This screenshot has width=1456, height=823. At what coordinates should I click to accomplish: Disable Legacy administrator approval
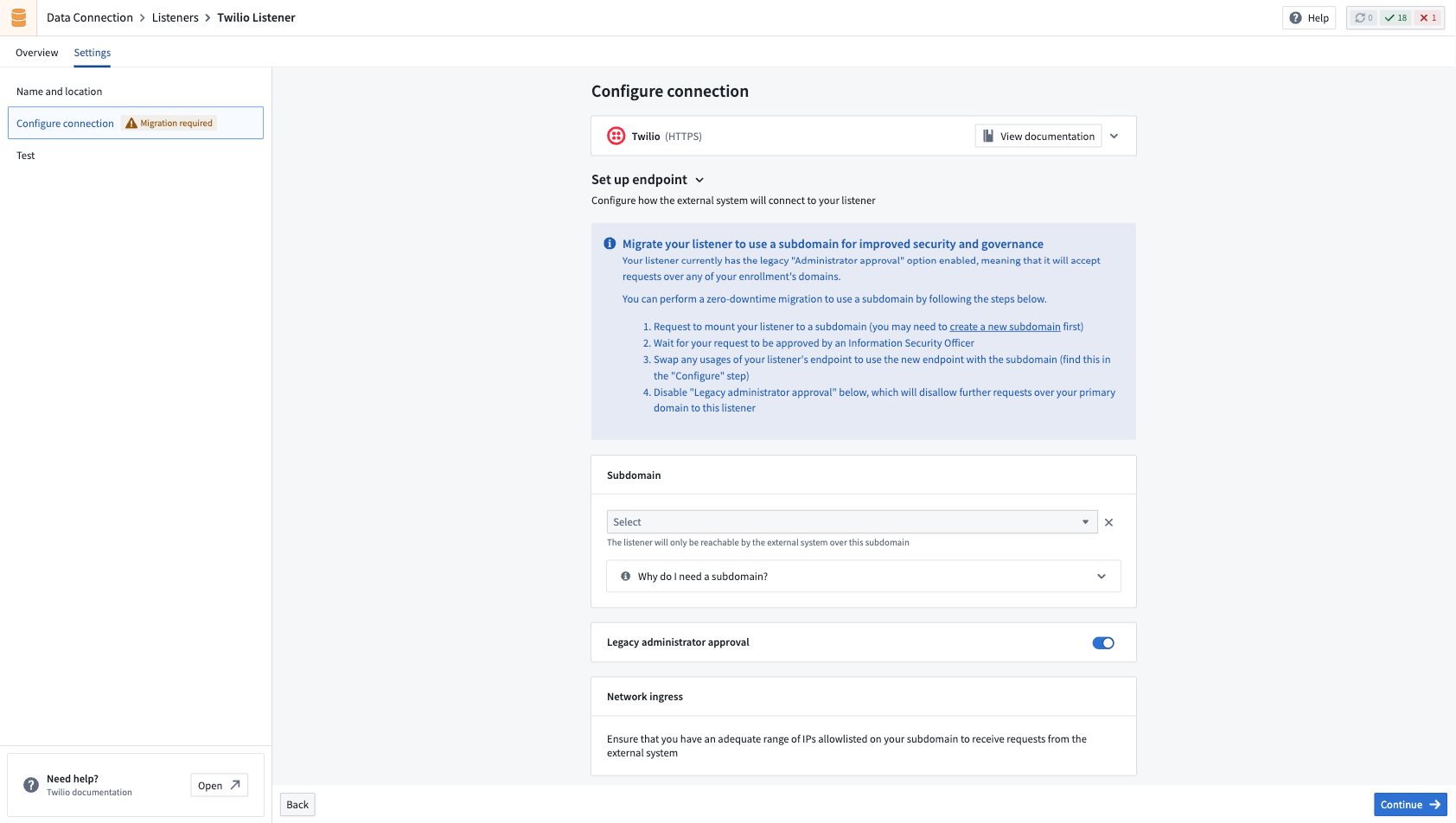click(1102, 642)
